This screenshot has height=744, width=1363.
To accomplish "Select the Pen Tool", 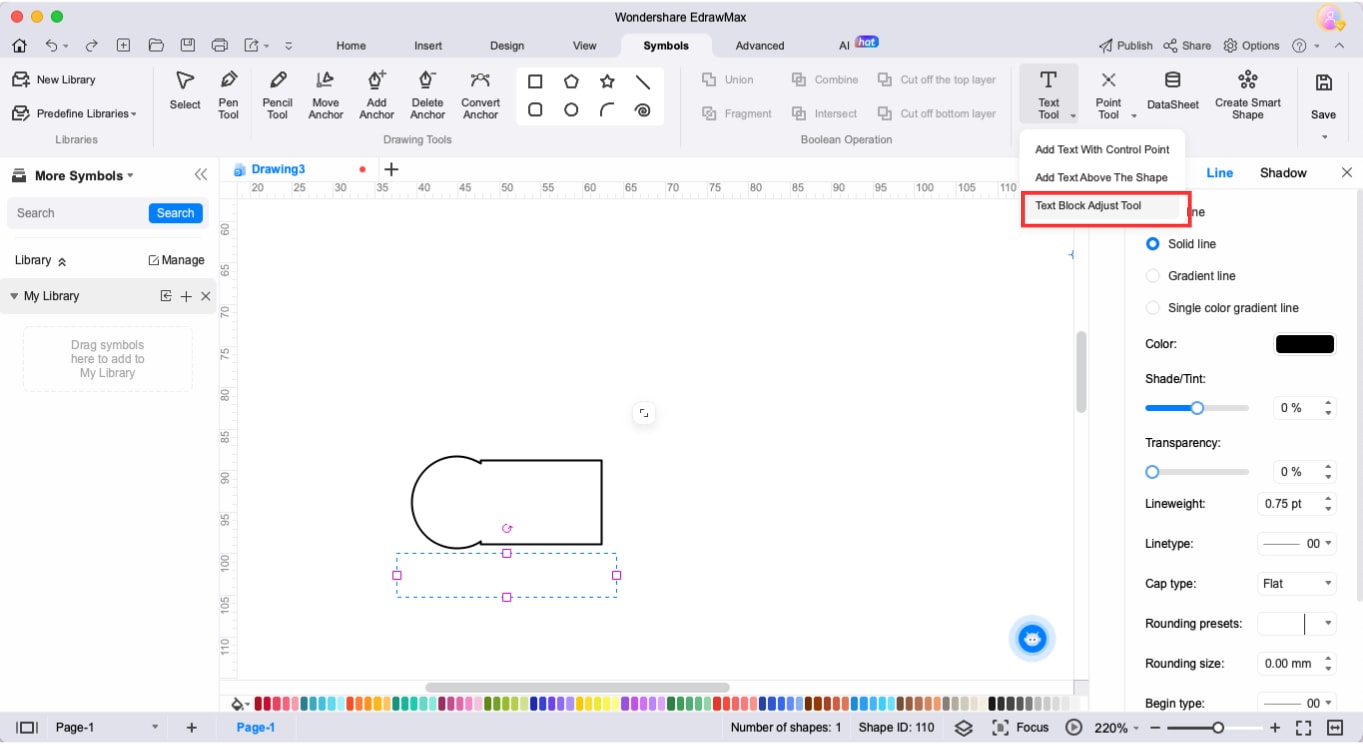I will pyautogui.click(x=228, y=94).
